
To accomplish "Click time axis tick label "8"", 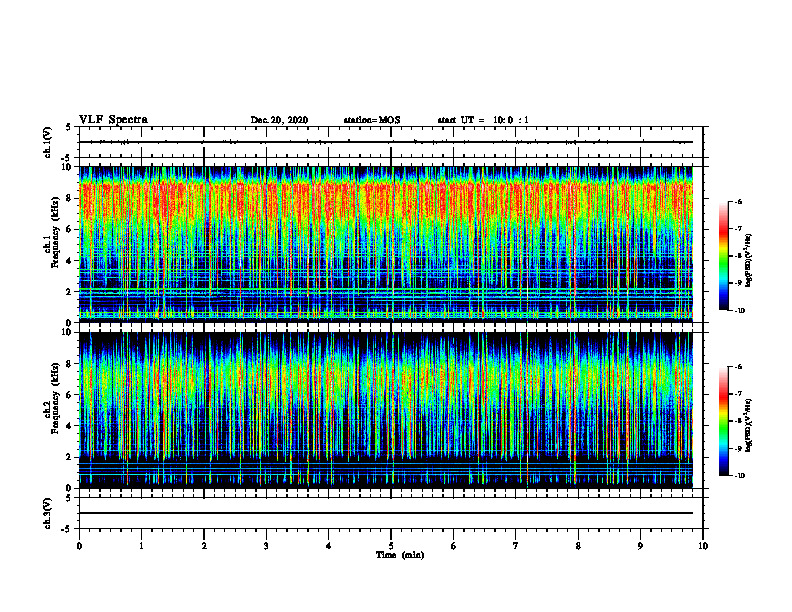I will coord(578,546).
